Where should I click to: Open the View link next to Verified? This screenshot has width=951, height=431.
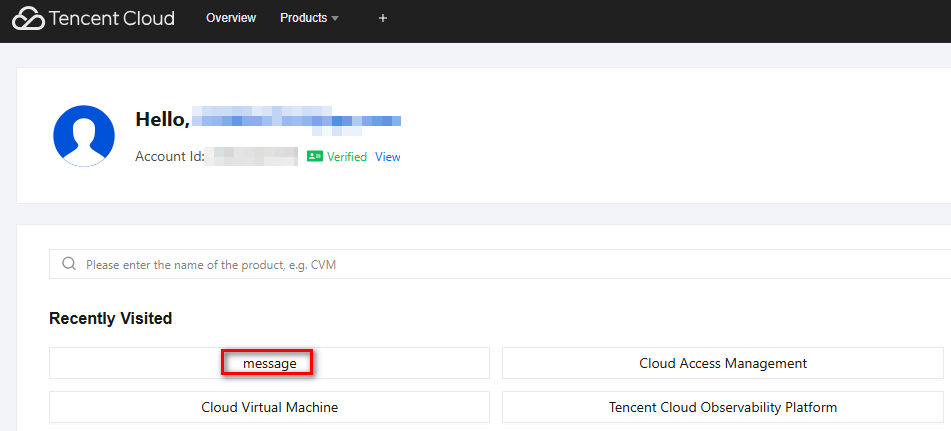tap(388, 157)
